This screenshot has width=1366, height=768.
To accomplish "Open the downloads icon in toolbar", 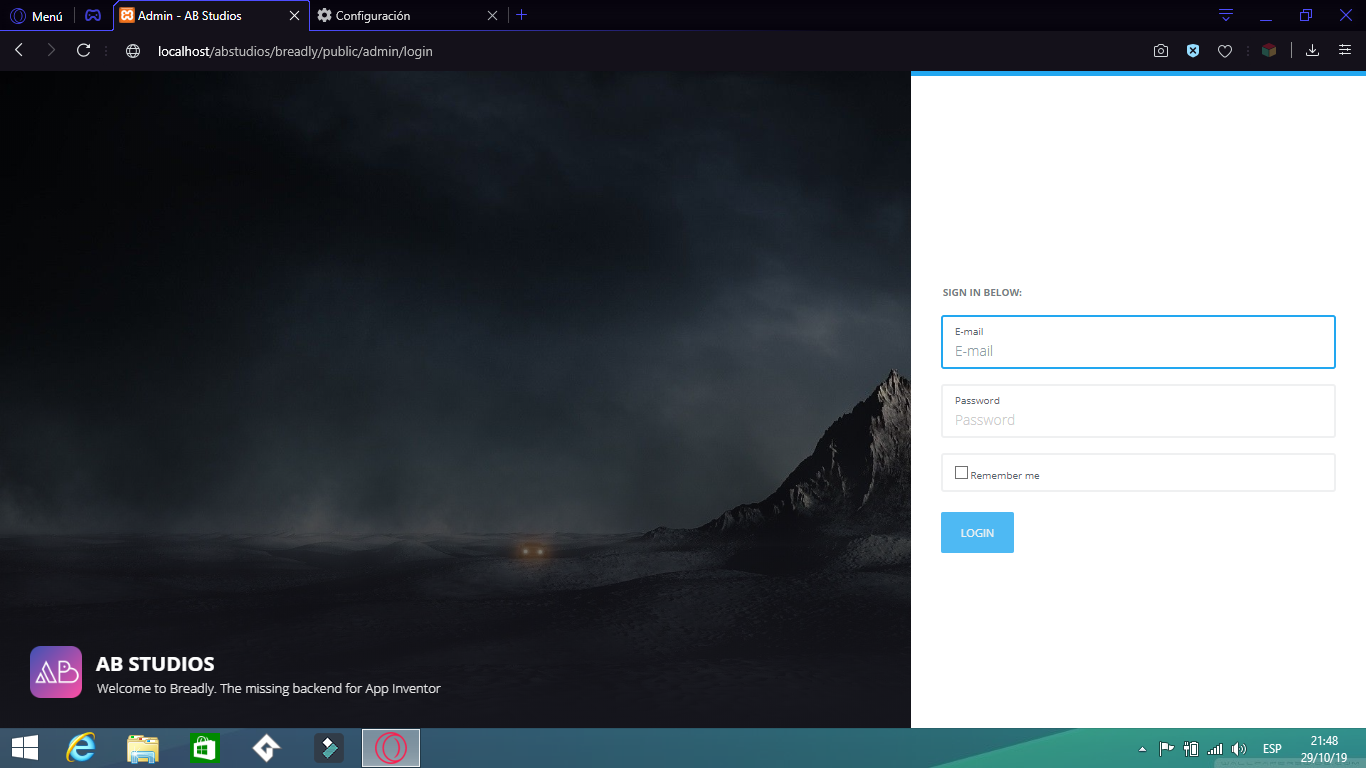I will click(x=1312, y=51).
